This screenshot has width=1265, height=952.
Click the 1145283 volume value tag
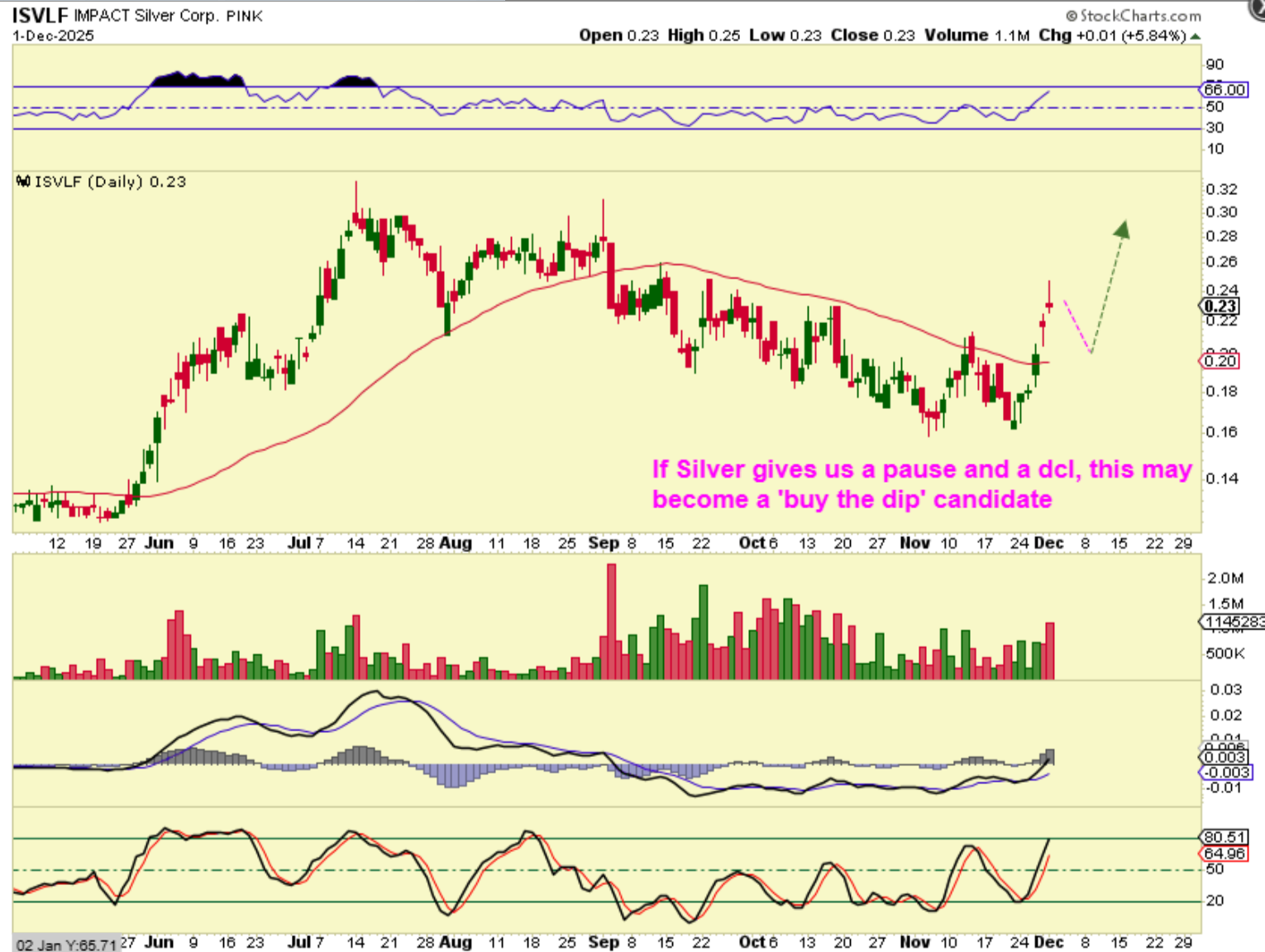[x=1233, y=621]
